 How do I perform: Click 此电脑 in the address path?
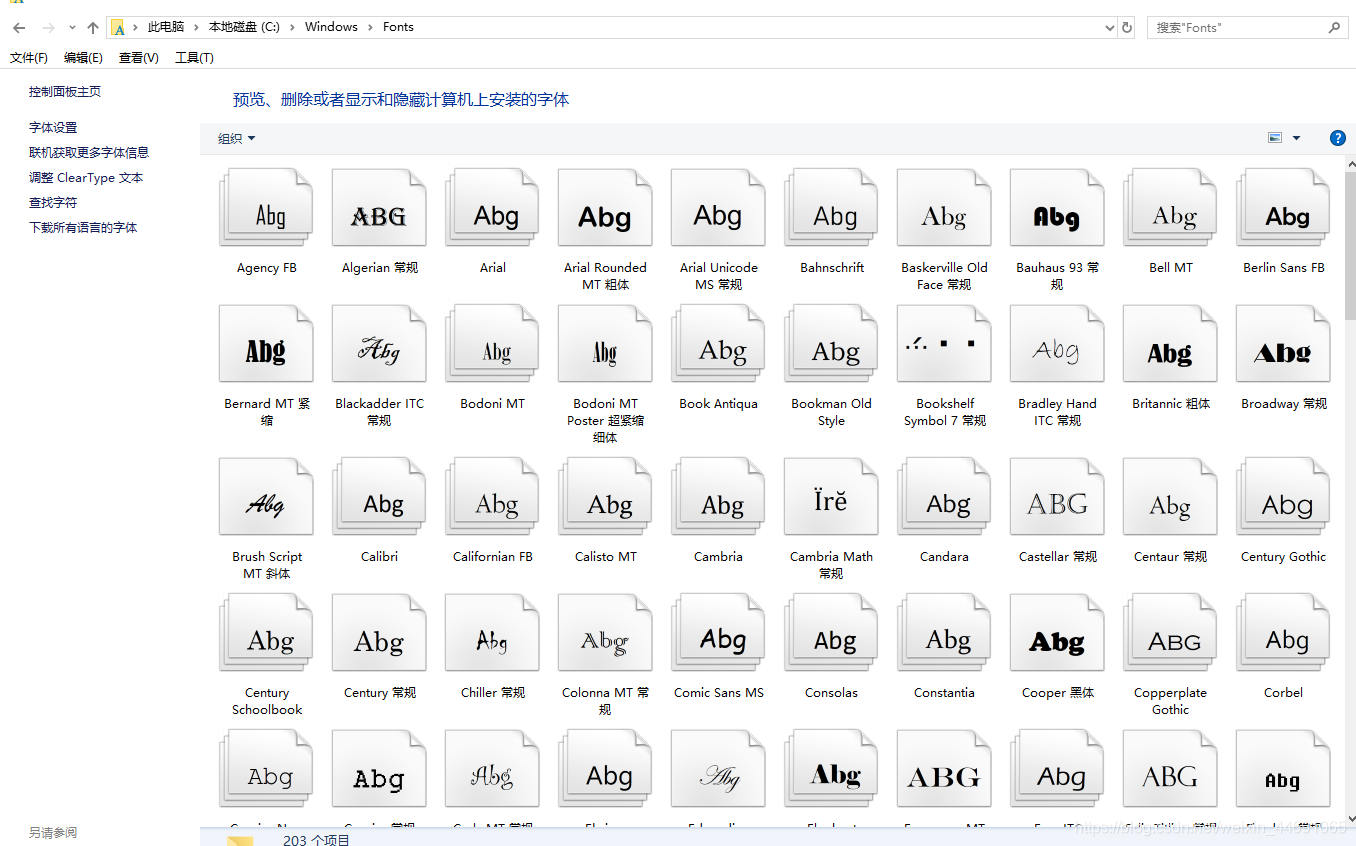tap(166, 27)
